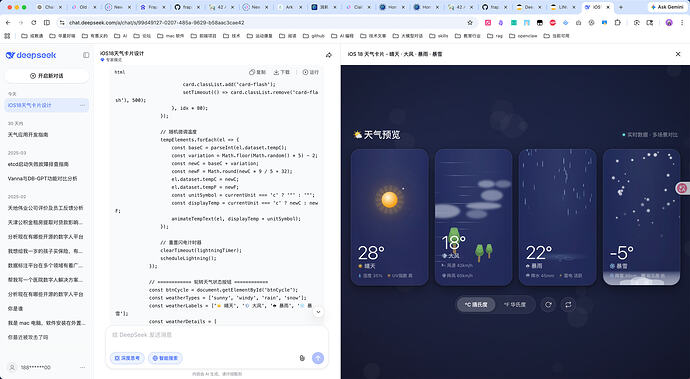Click the DeepSeek message input field

click(217, 335)
